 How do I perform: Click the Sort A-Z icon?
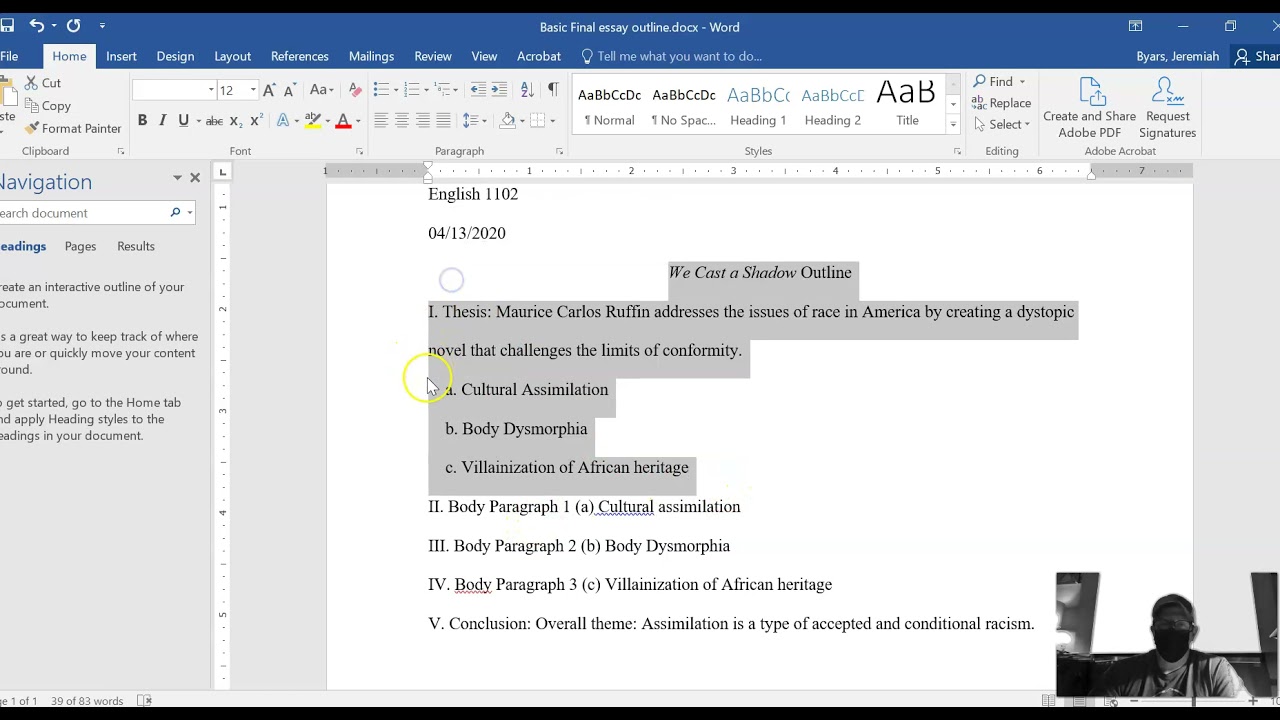click(x=526, y=90)
